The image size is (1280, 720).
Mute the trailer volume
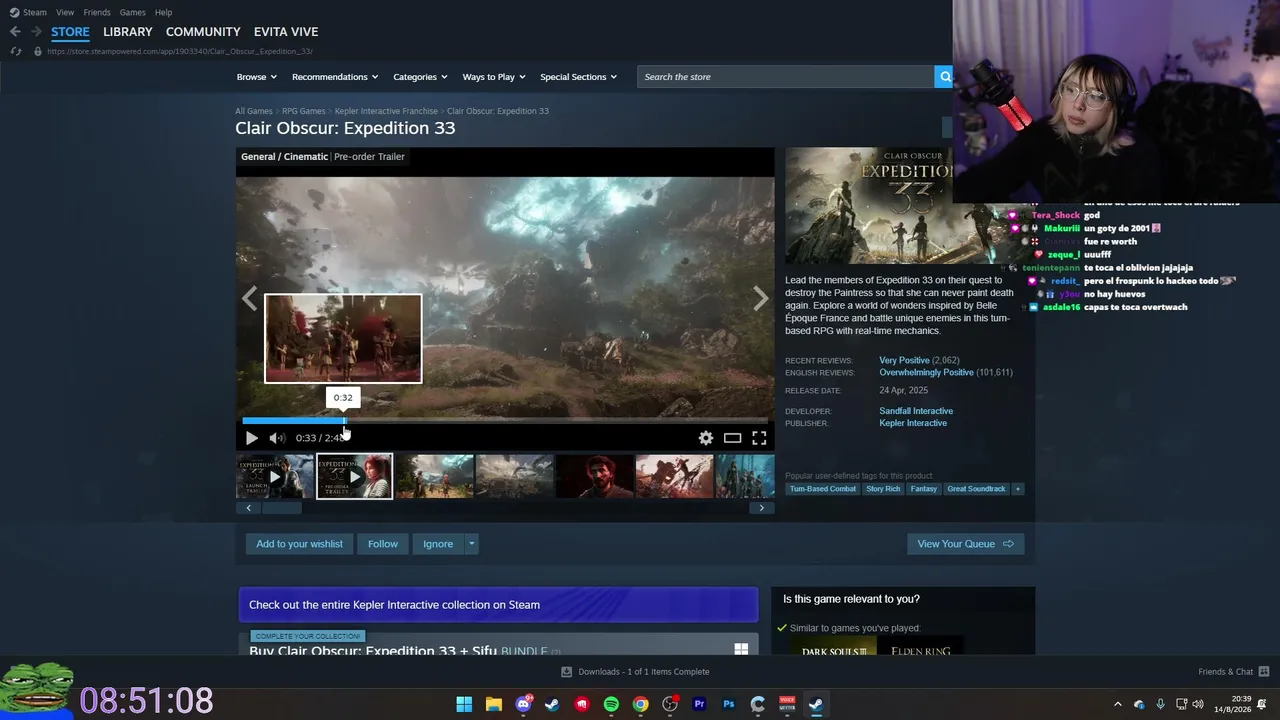click(x=277, y=438)
